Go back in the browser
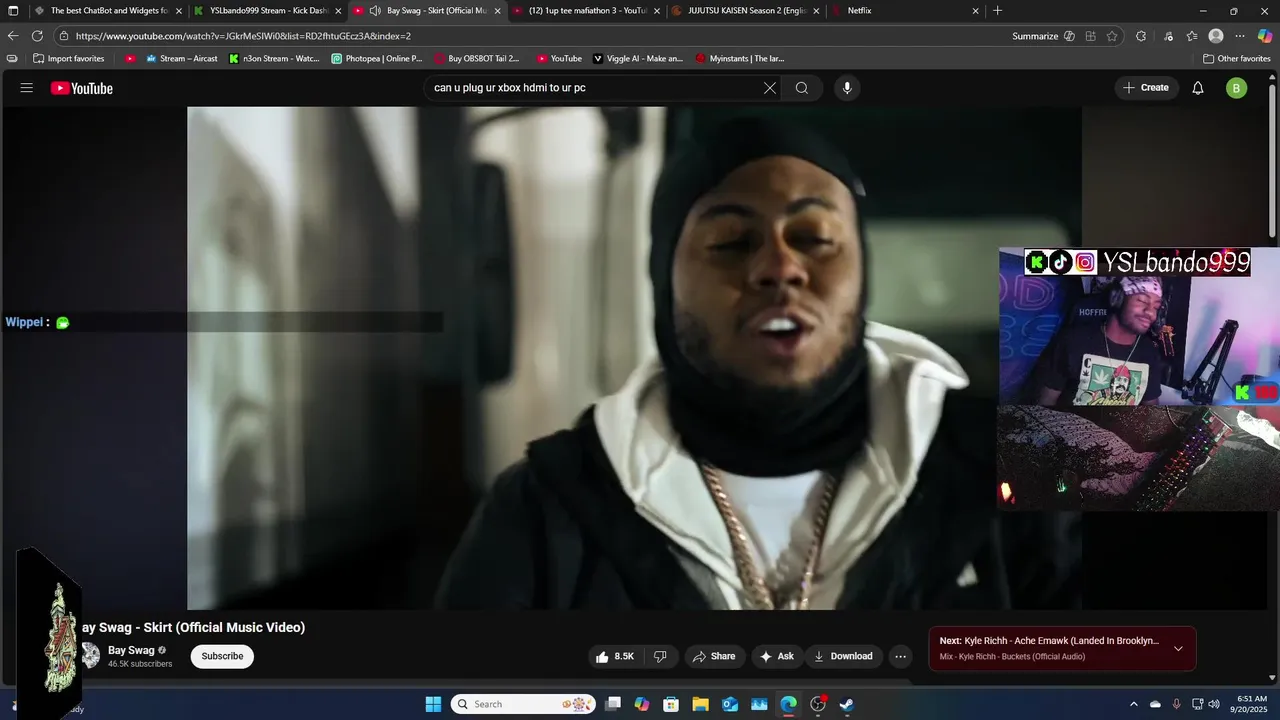The image size is (1280, 720). click(x=13, y=36)
